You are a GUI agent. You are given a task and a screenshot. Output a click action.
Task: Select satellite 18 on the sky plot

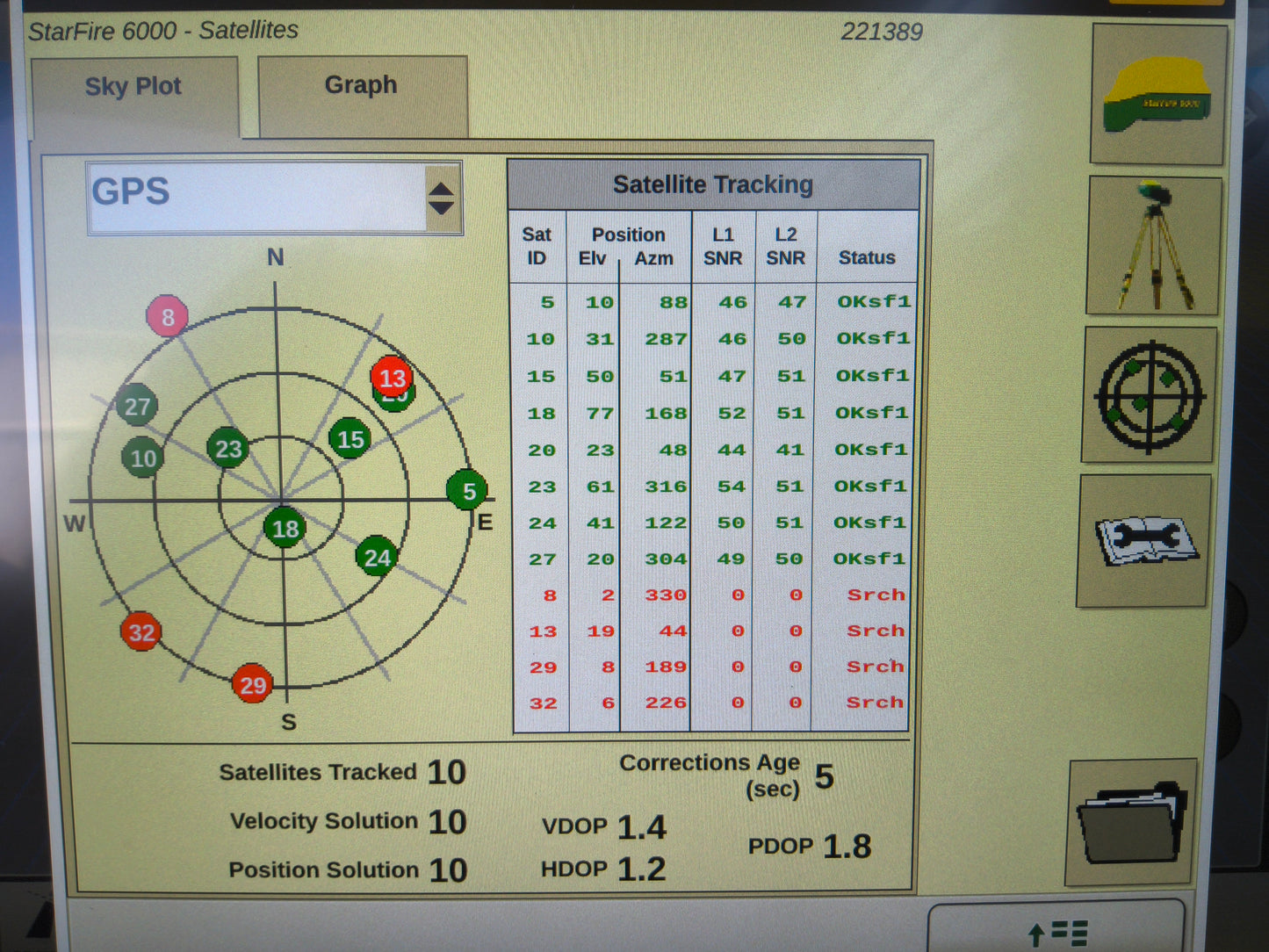tap(285, 528)
